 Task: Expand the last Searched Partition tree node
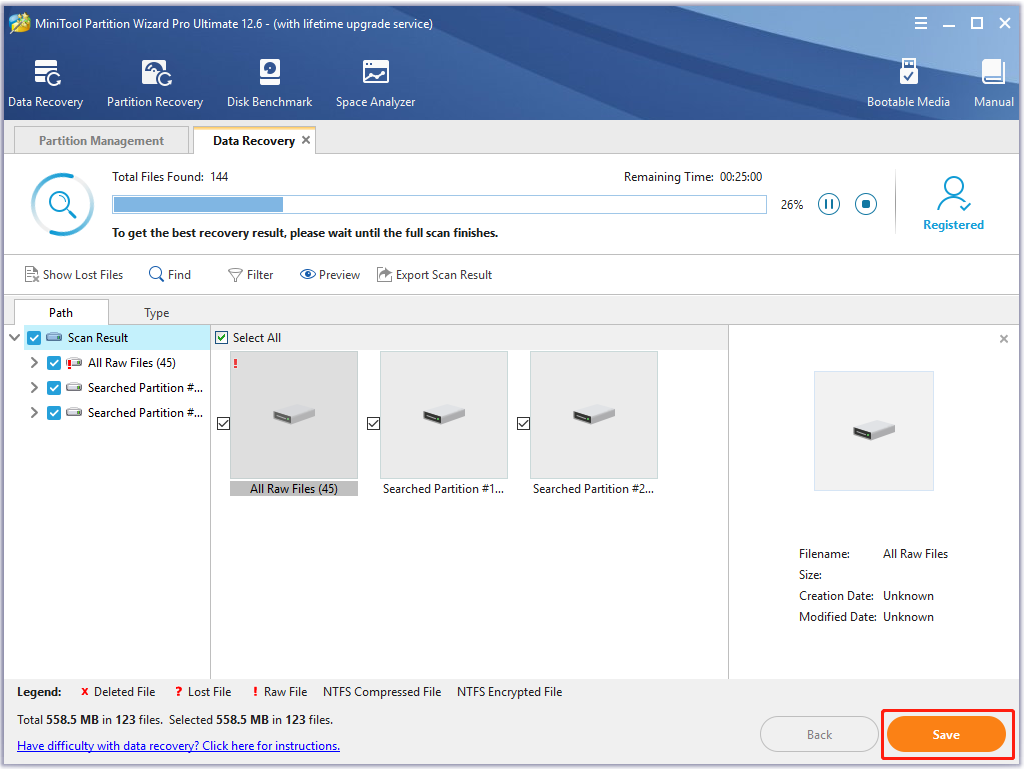pos(34,413)
